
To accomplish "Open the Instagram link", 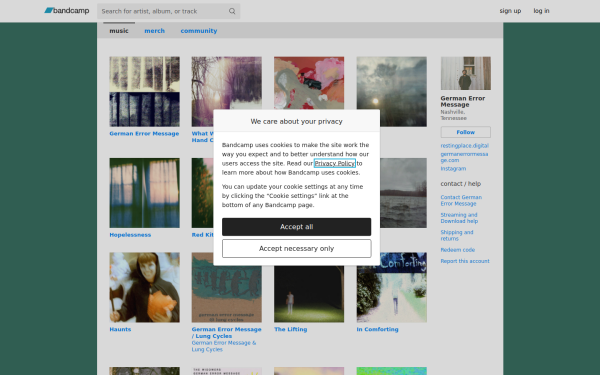I will pos(453,168).
